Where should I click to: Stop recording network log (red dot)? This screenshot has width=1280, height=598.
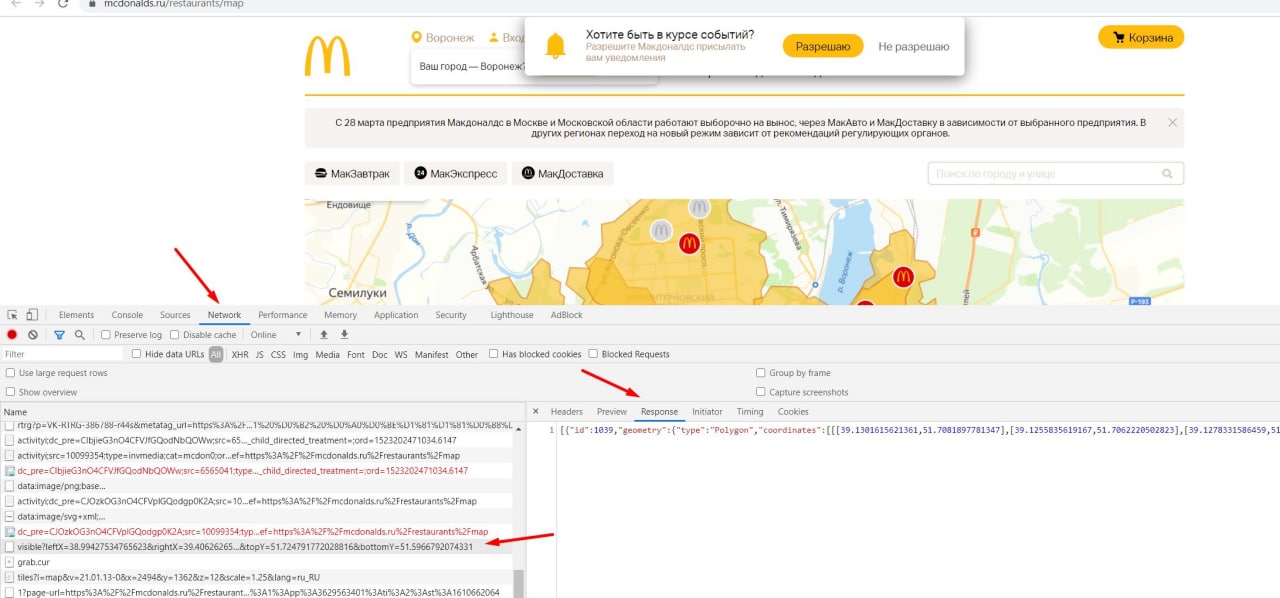click(x=13, y=335)
